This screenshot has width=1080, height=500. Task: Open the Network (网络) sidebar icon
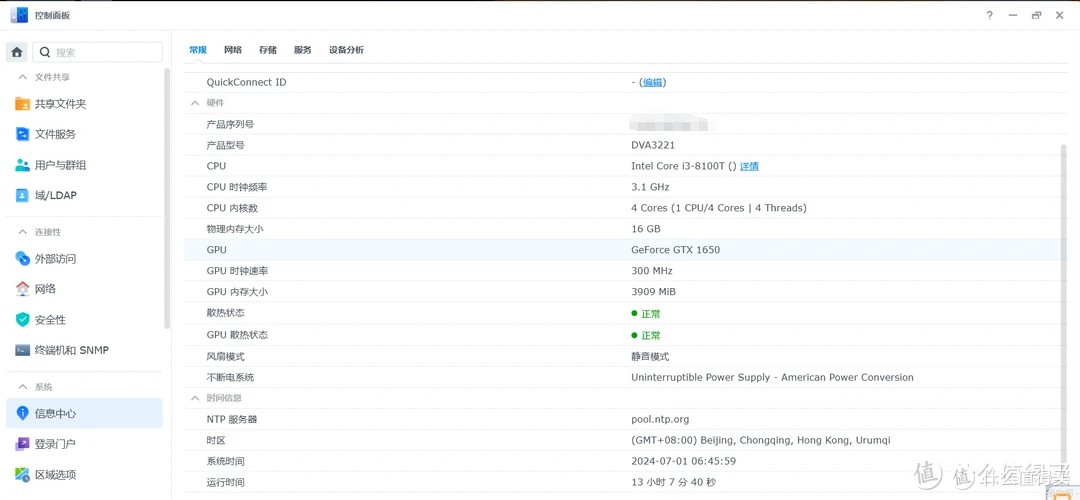(23, 289)
